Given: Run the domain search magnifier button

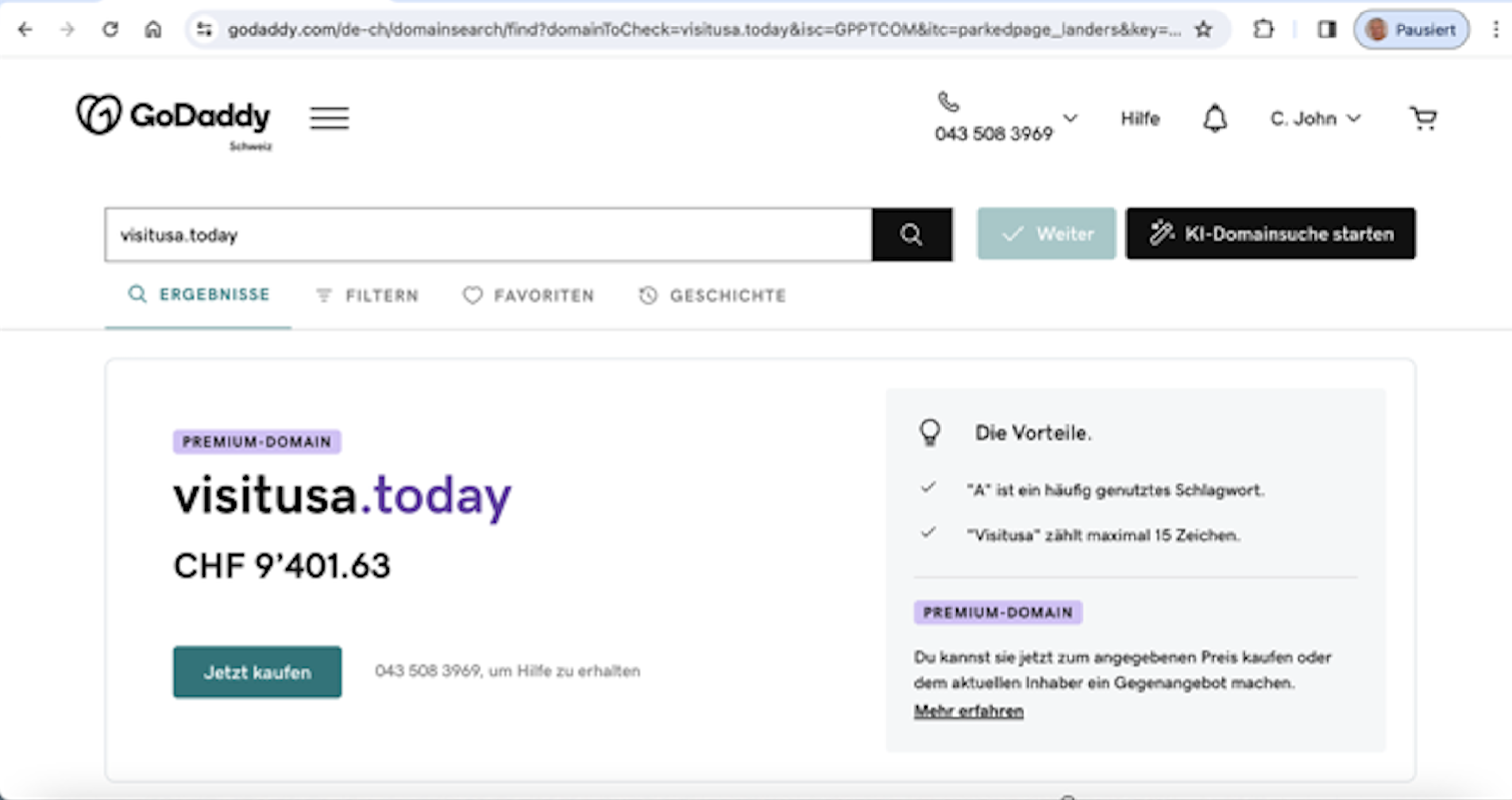Looking at the screenshot, I should click(x=912, y=234).
